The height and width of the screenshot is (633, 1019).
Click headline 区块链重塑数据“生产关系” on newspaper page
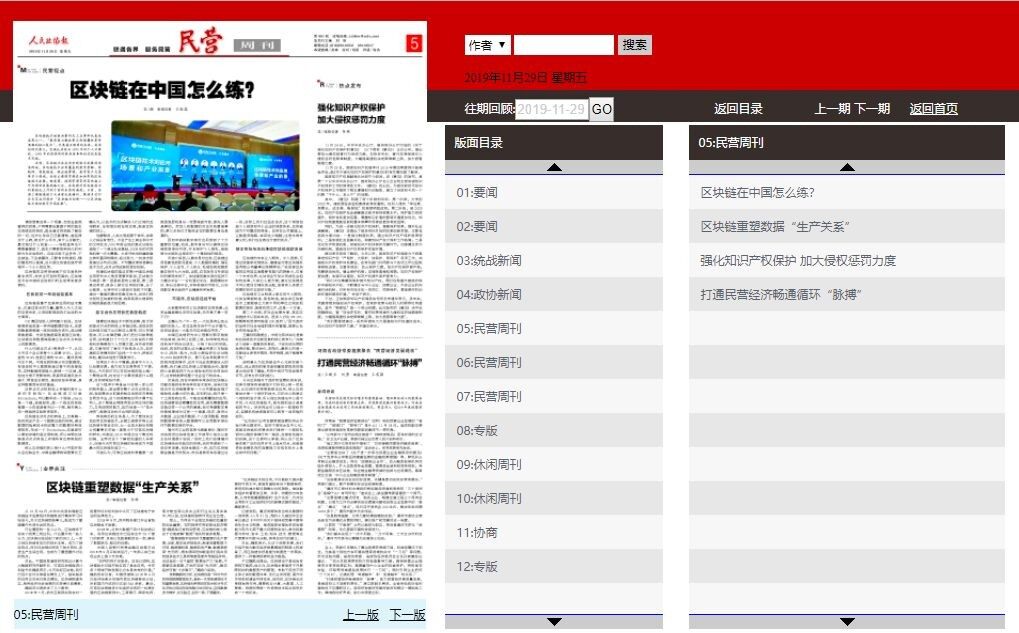tap(123, 487)
